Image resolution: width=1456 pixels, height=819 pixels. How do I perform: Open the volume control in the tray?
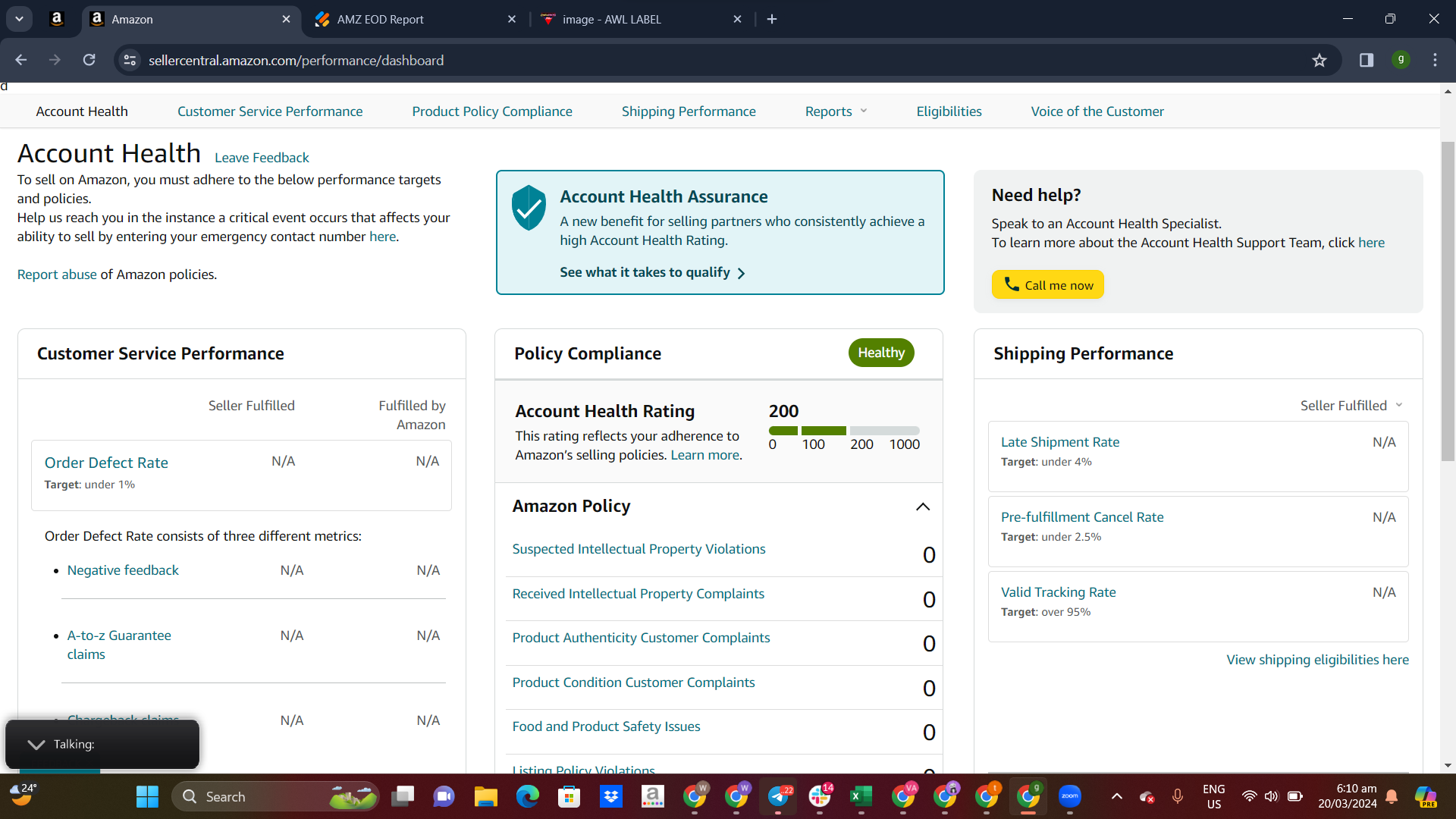pyautogui.click(x=1272, y=796)
